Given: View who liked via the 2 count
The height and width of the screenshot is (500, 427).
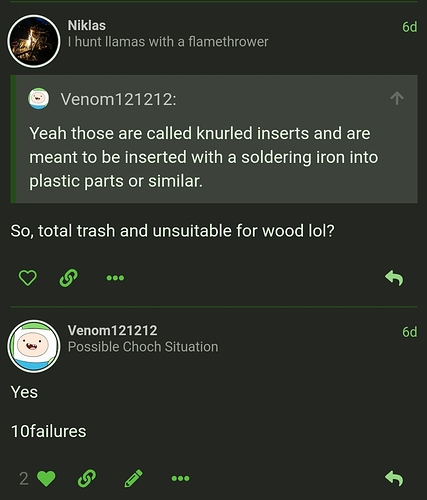Looking at the screenshot, I should [x=24, y=479].
